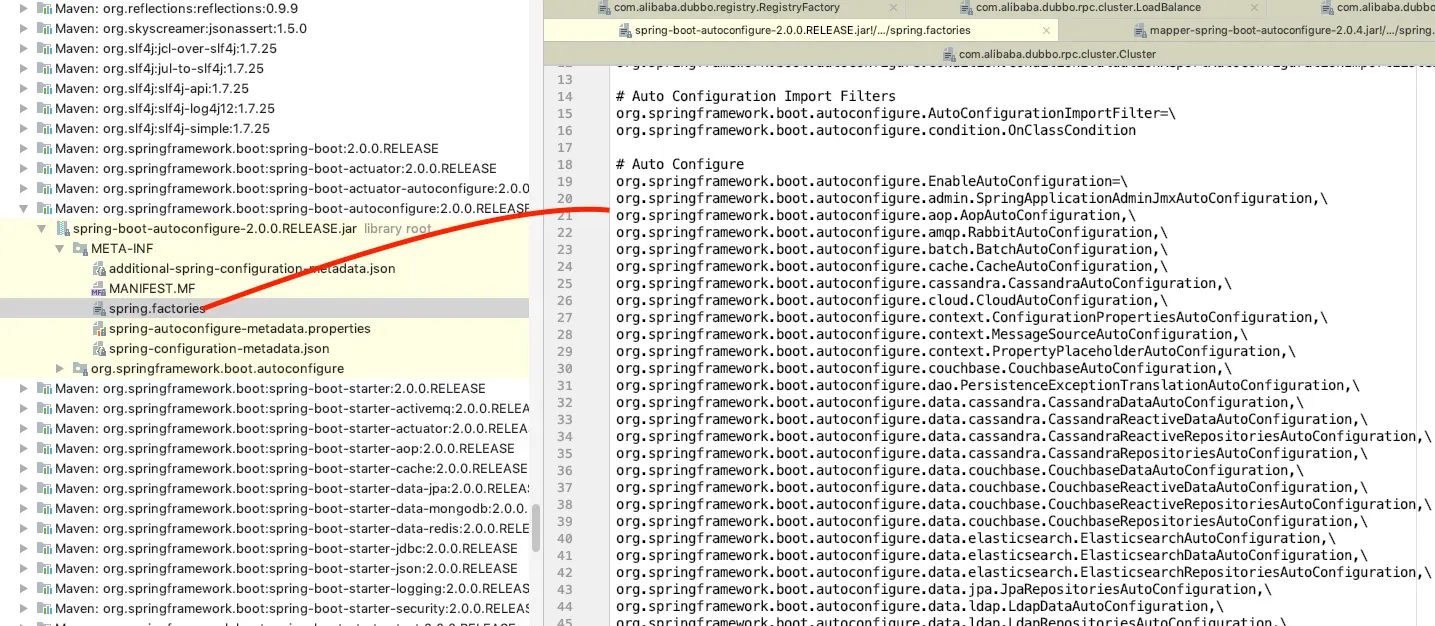This screenshot has height=626, width=1435.
Task: Click jar archive icon of spring-boot-autoconfigure-2.0.0.RELEASE.jar
Action: pyautogui.click(x=62, y=228)
